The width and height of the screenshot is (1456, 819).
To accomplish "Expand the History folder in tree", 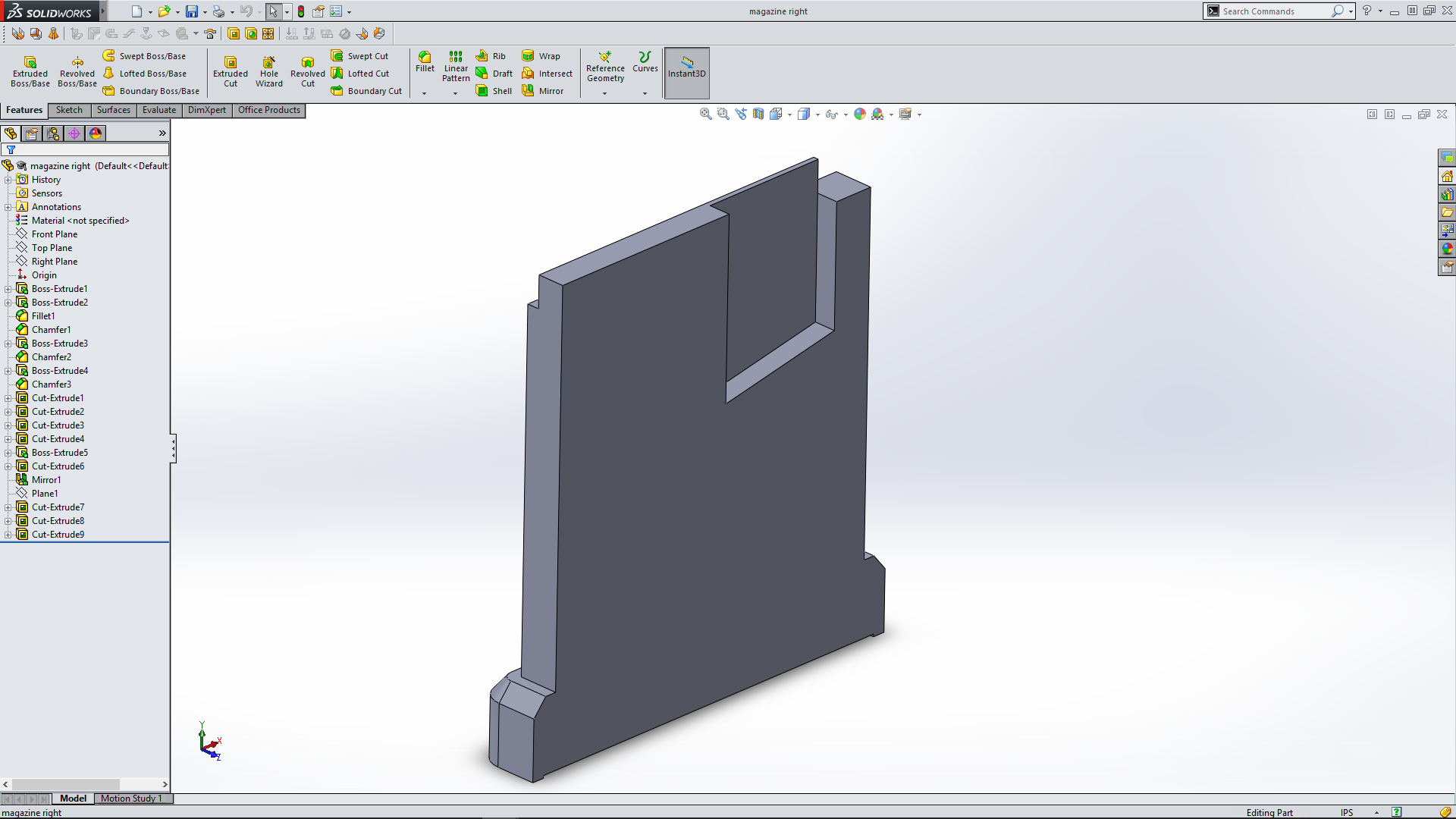I will tap(8, 180).
